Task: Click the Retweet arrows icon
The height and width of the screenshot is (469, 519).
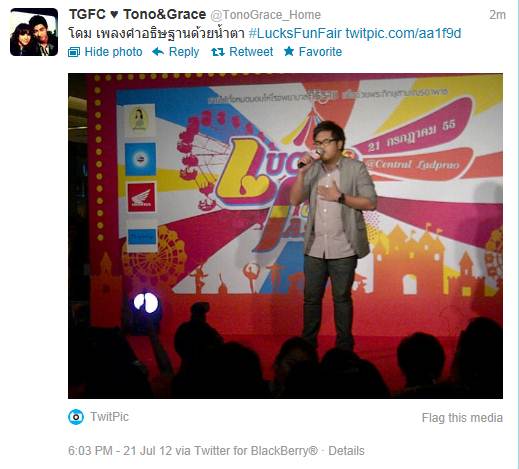Action: pos(218,52)
